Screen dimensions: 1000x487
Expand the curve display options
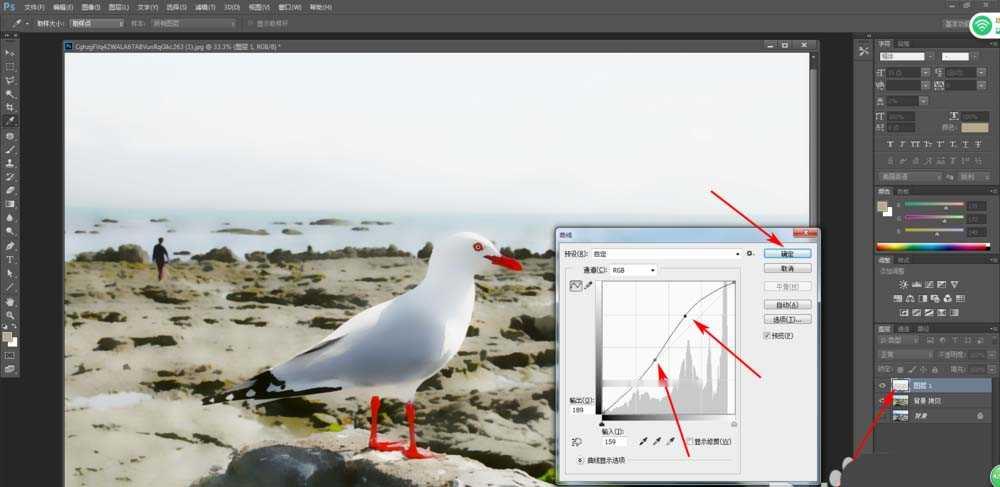[580, 460]
